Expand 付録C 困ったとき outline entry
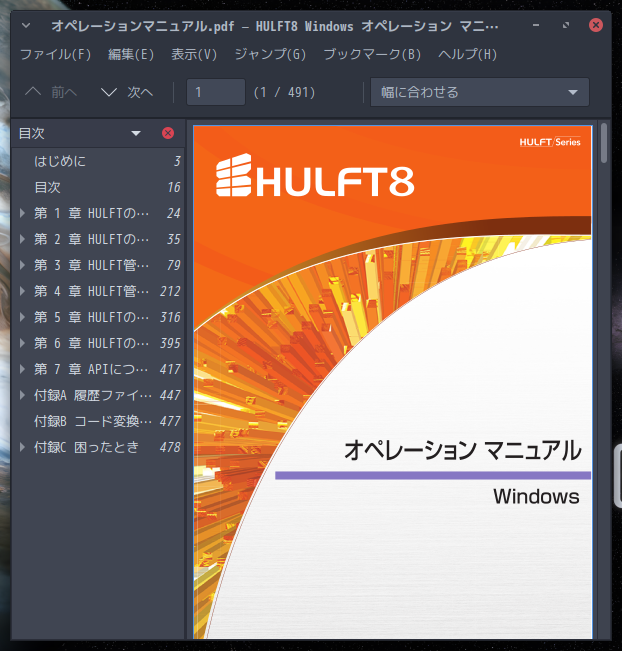The width and height of the screenshot is (622, 651). pyautogui.click(x=22, y=447)
